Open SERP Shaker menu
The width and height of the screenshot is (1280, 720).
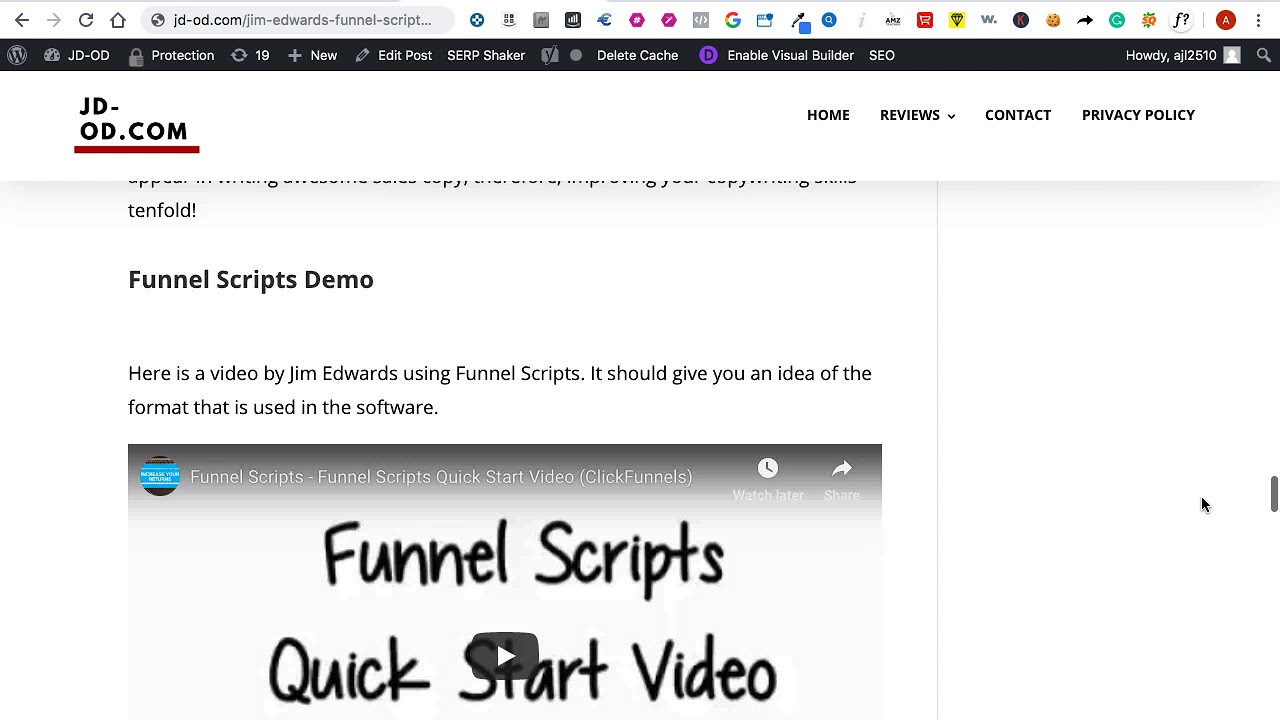pyautogui.click(x=486, y=55)
